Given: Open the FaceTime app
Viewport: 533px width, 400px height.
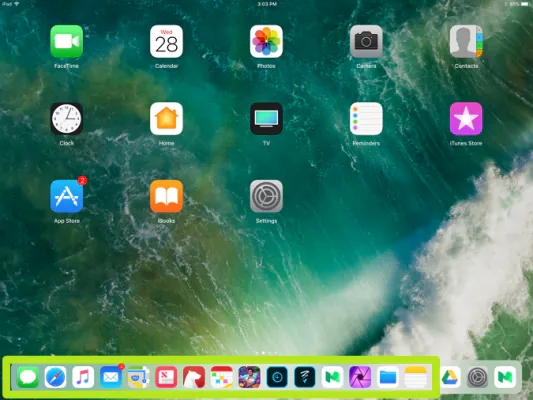Looking at the screenshot, I should point(67,41).
